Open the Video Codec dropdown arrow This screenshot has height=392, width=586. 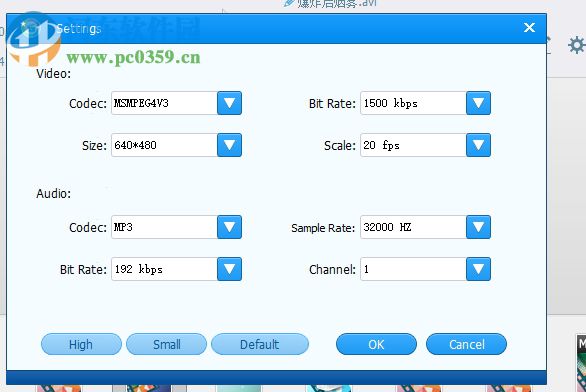pyautogui.click(x=229, y=103)
